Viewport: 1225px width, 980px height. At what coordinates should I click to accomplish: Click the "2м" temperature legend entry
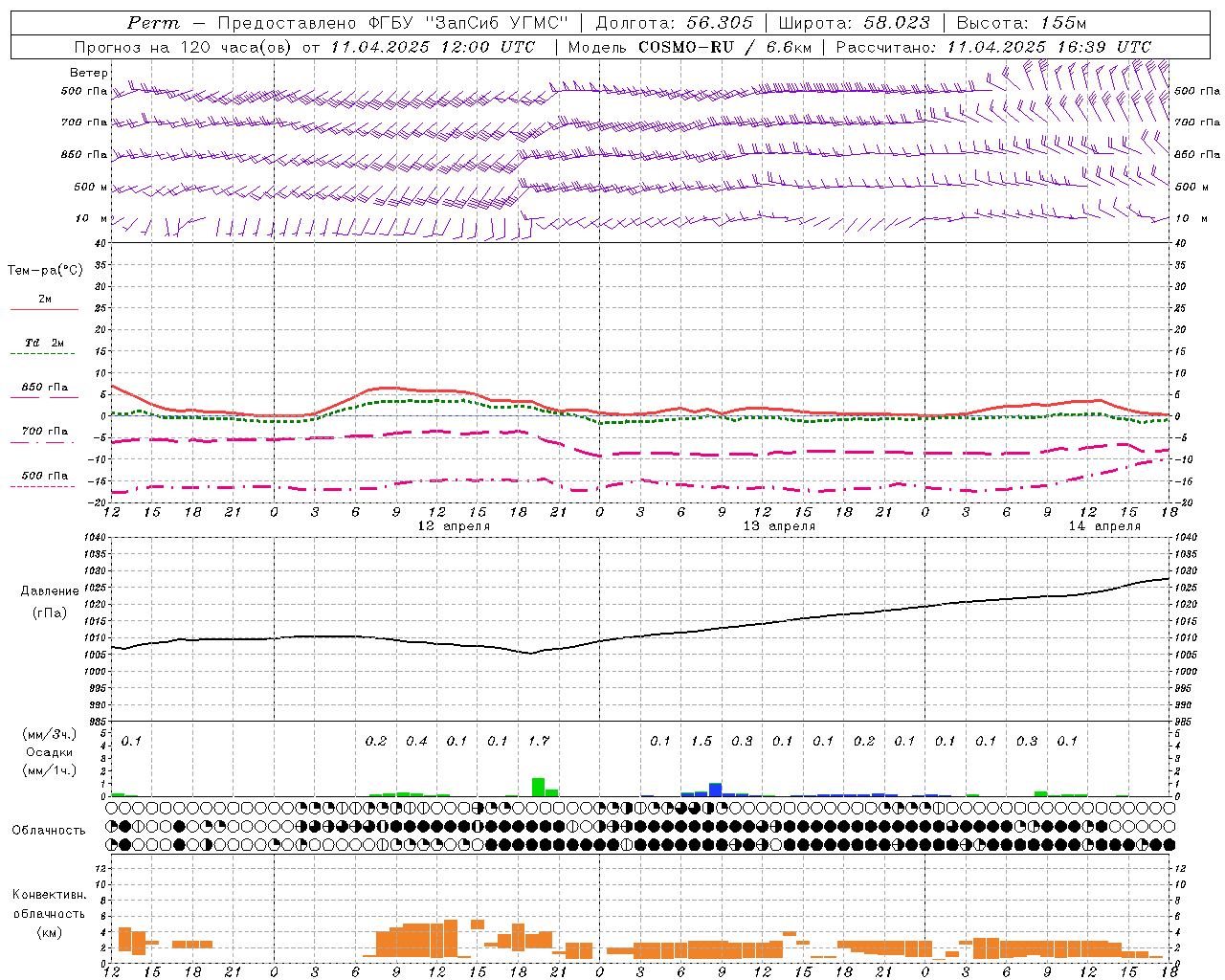[45, 299]
